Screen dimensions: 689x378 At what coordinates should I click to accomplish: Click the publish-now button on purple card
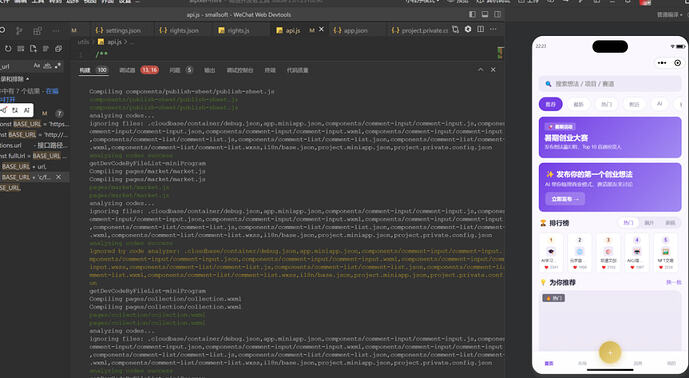[x=565, y=199]
